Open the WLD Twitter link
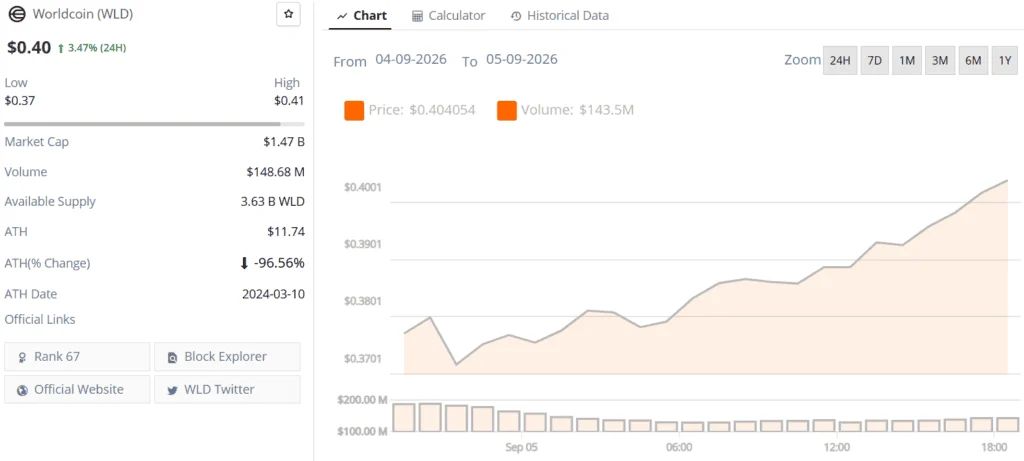This screenshot has height=461, width=1024. [227, 389]
